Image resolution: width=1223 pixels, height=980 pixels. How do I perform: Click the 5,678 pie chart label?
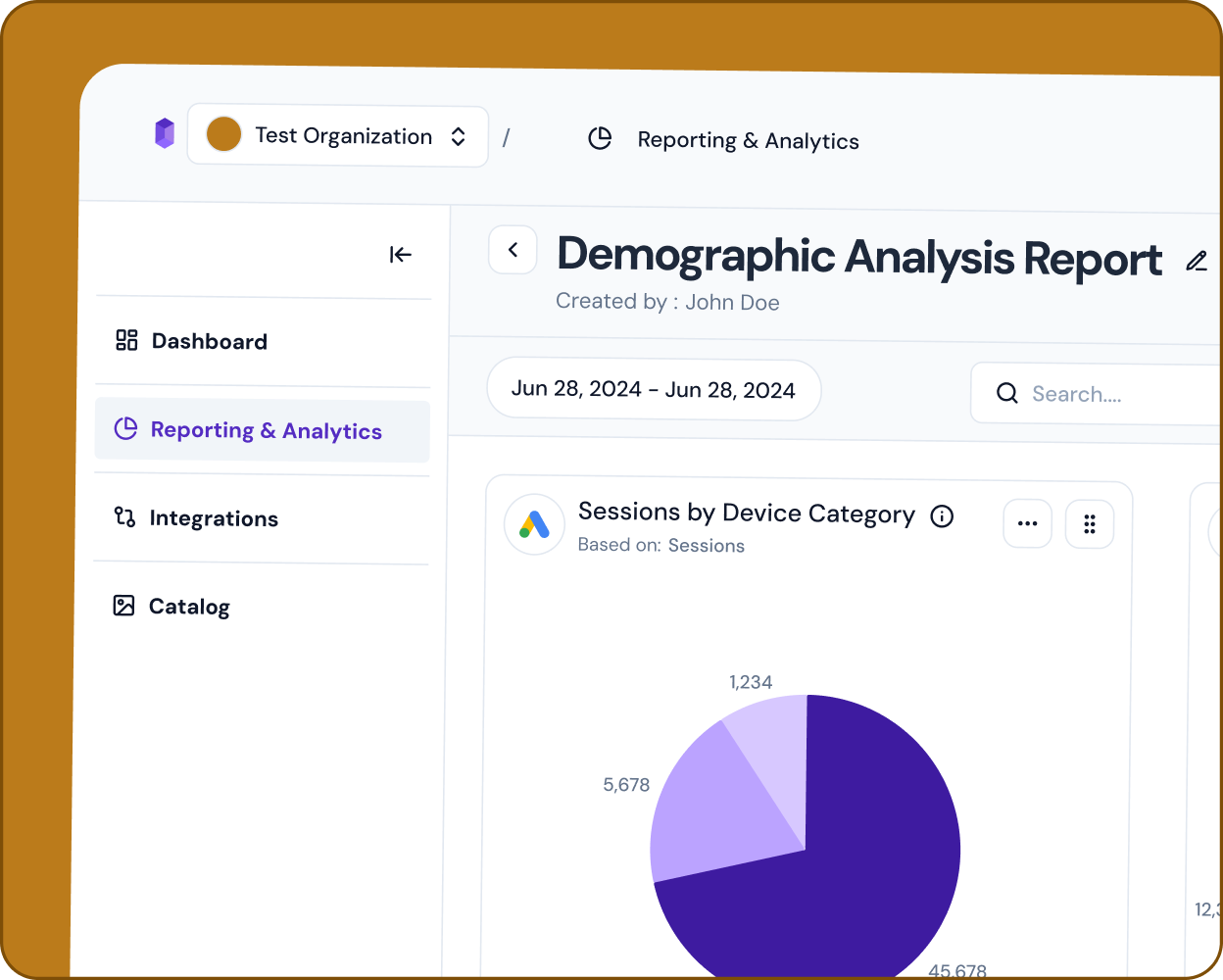(626, 785)
